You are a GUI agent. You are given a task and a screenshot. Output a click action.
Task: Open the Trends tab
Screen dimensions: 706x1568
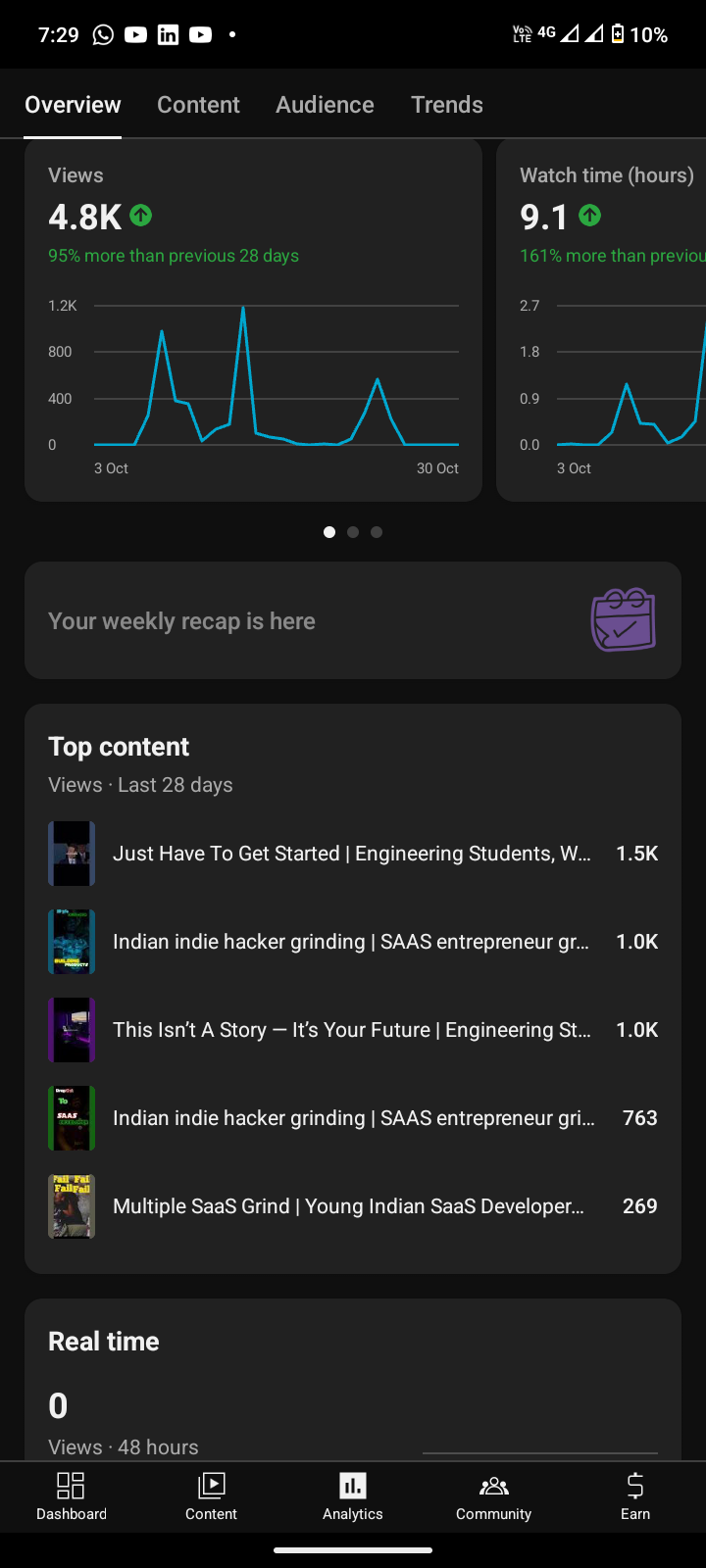point(446,105)
